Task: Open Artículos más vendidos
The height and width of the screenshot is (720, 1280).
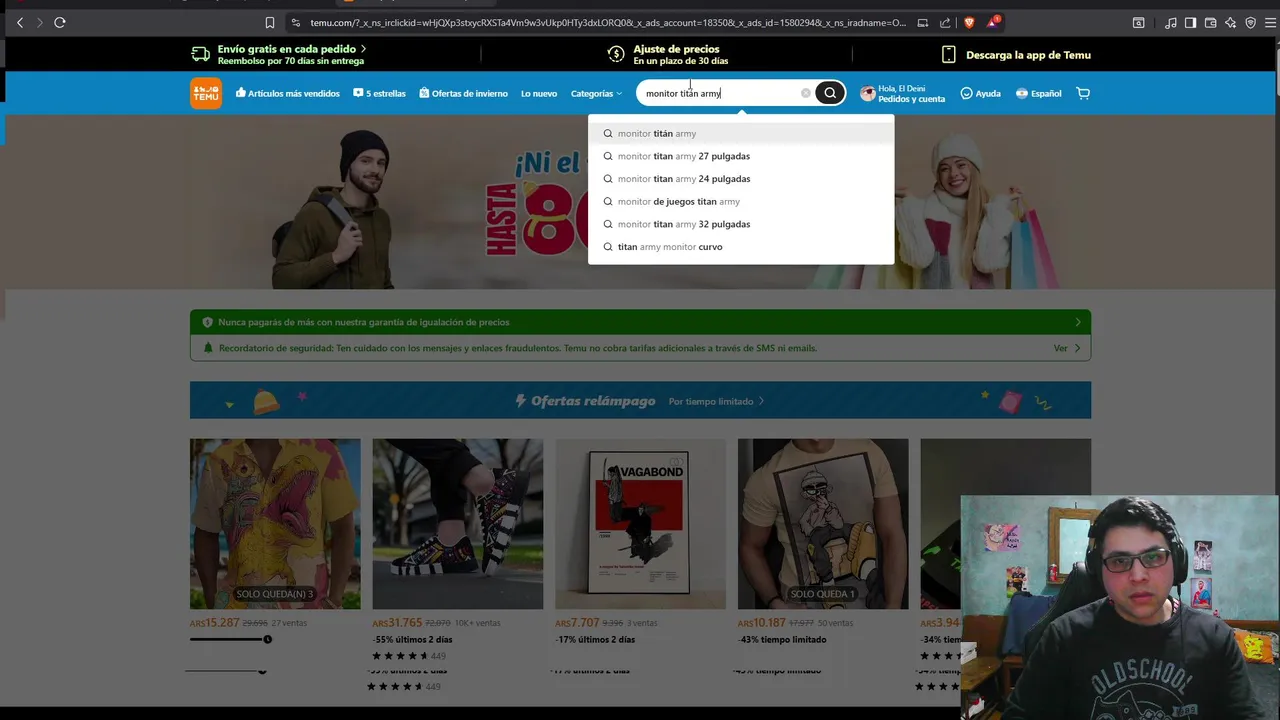Action: (288, 93)
